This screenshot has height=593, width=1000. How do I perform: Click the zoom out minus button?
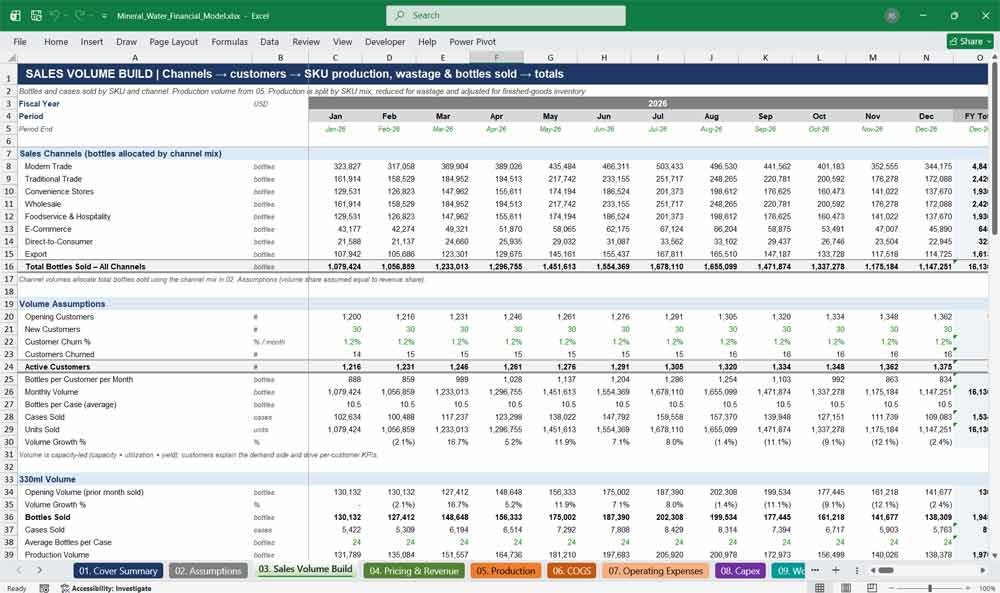pos(892,588)
